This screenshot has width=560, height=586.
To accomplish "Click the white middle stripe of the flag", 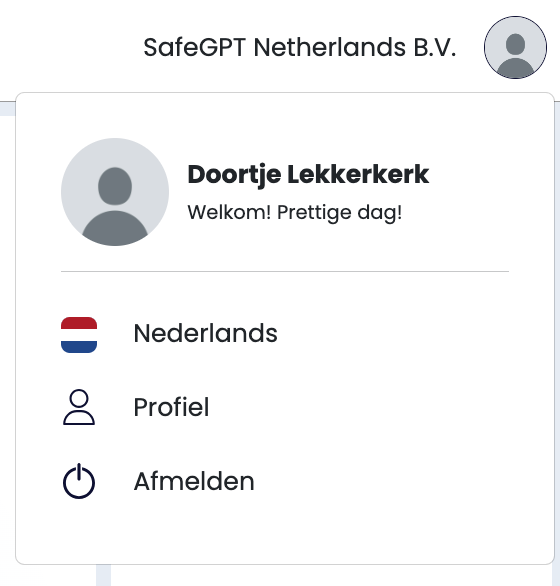I will pos(79,335).
